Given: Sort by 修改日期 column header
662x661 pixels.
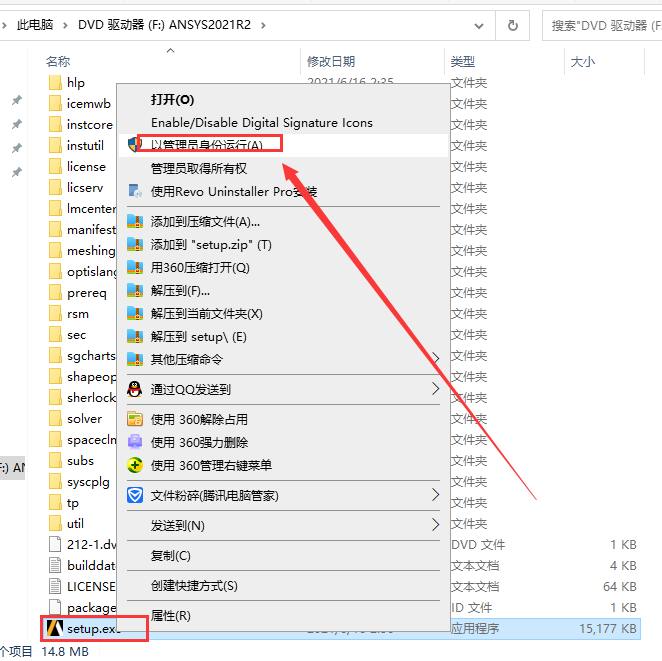Looking at the screenshot, I should coord(331,62).
